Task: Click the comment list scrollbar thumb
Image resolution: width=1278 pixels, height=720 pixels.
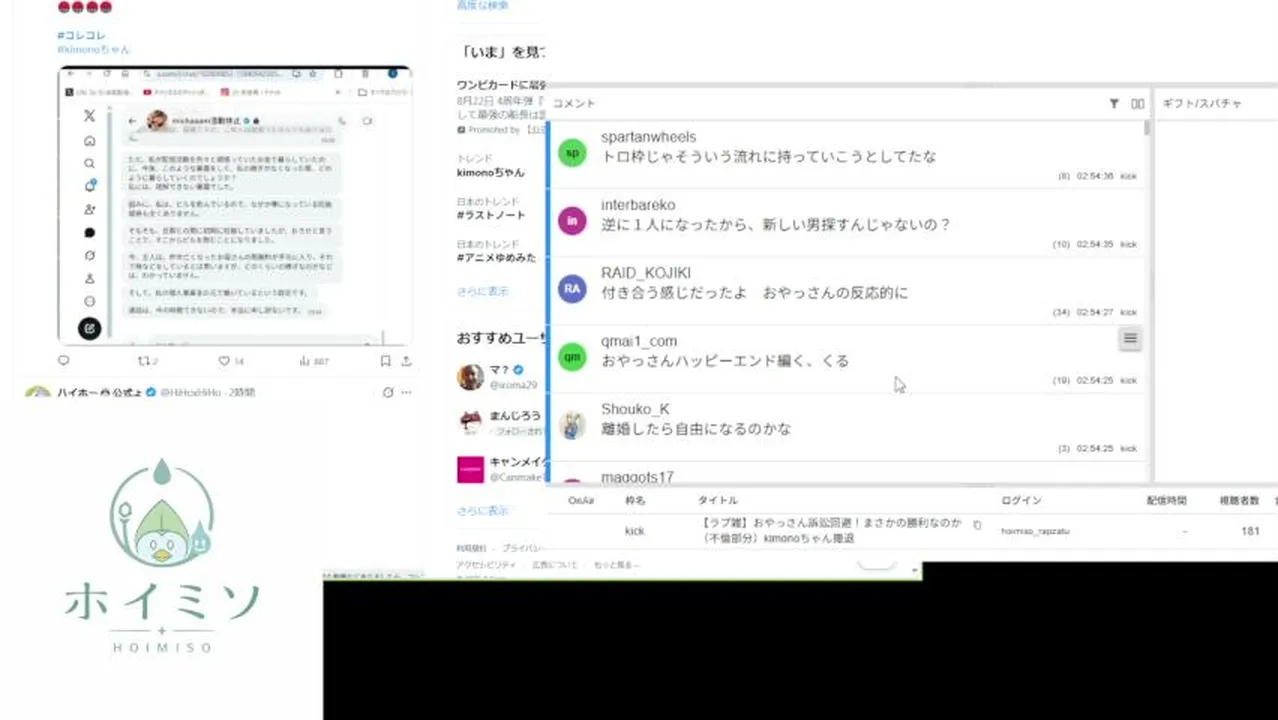Action: click(x=1147, y=128)
